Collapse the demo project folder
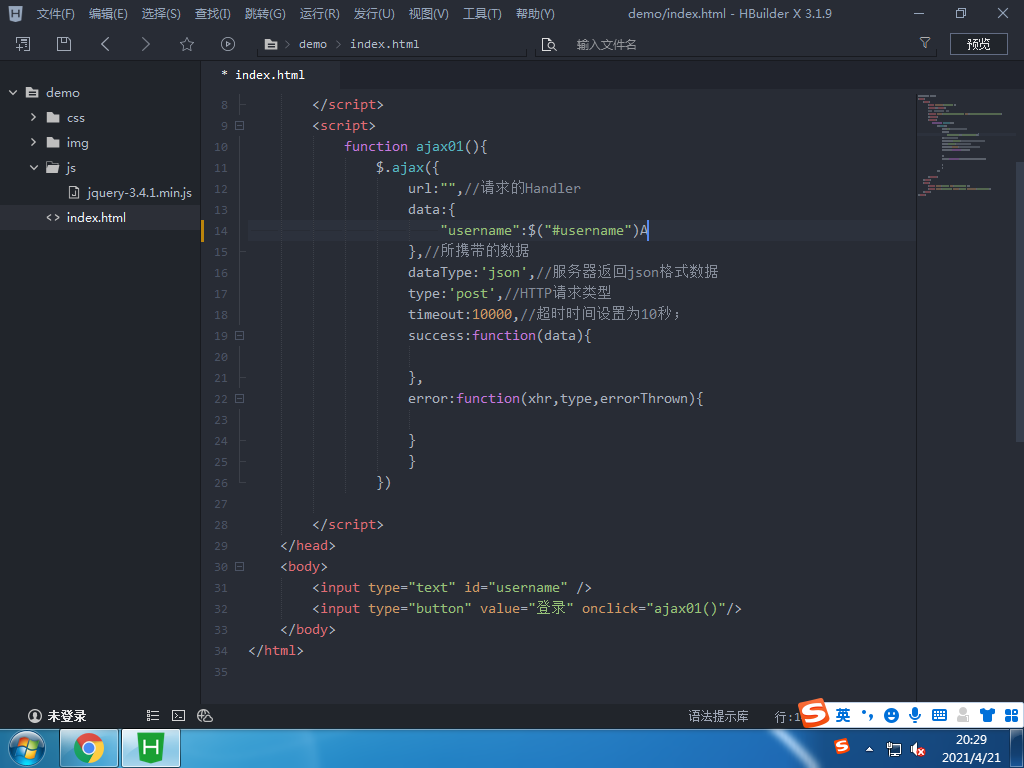The image size is (1024, 768). pyautogui.click(x=13, y=93)
